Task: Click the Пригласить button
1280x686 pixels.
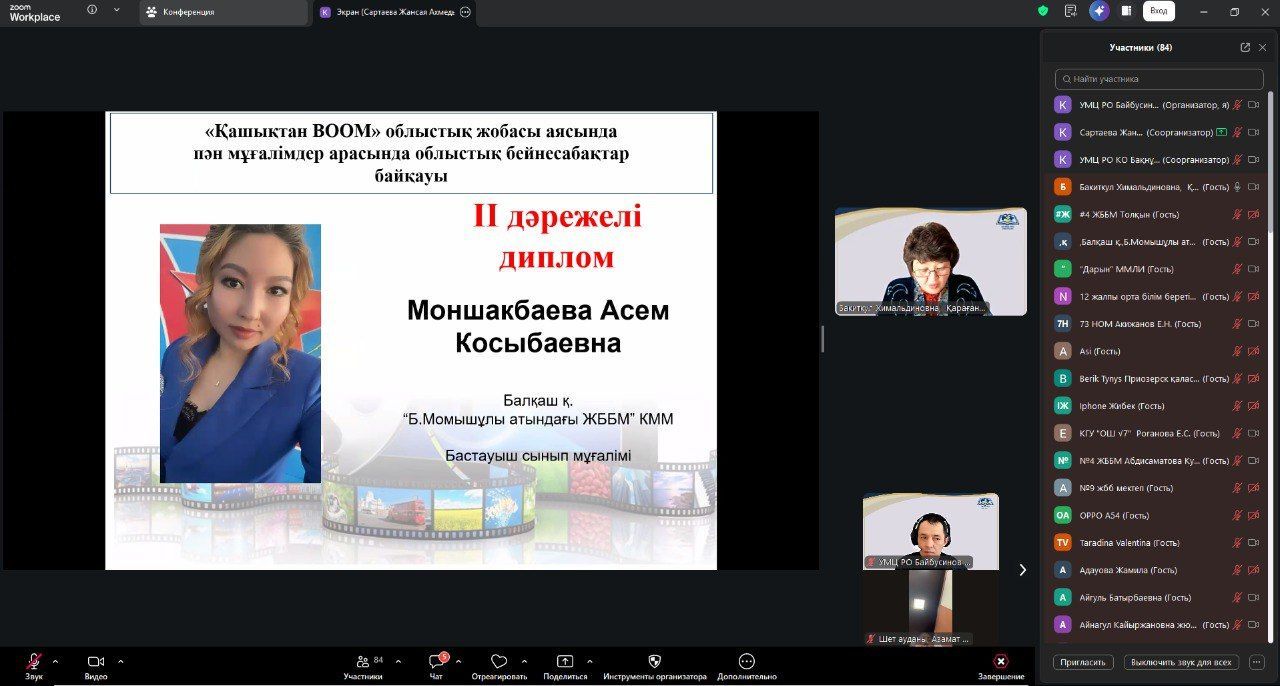Action: tap(1083, 662)
